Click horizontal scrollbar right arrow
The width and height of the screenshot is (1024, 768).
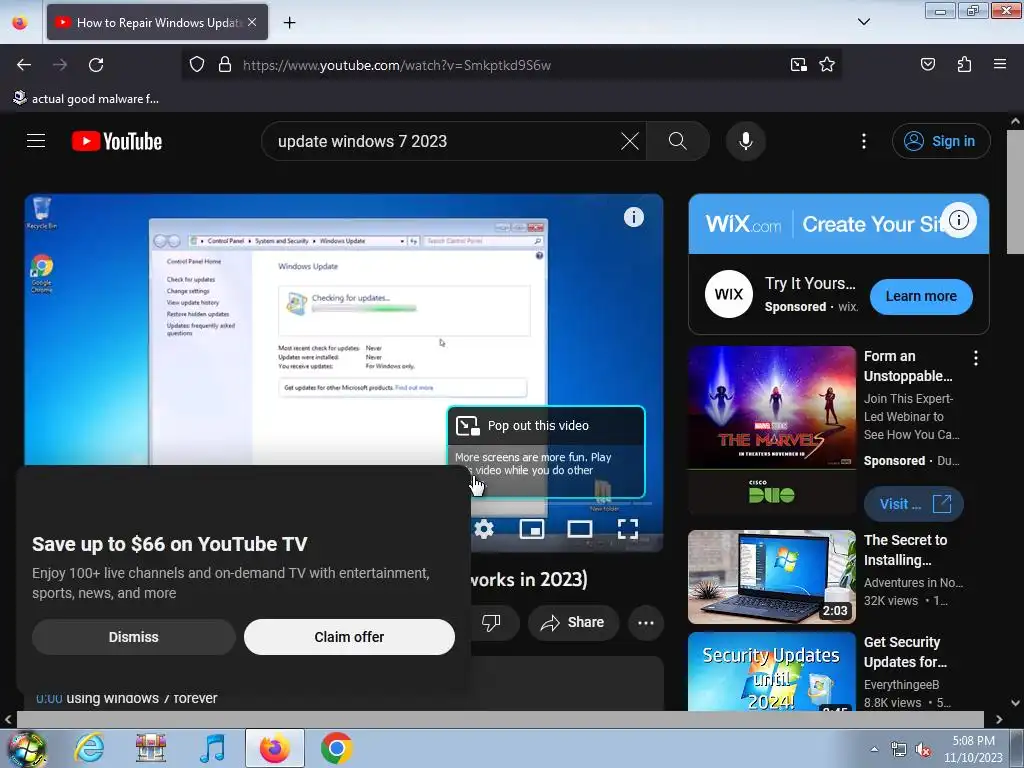point(999,720)
